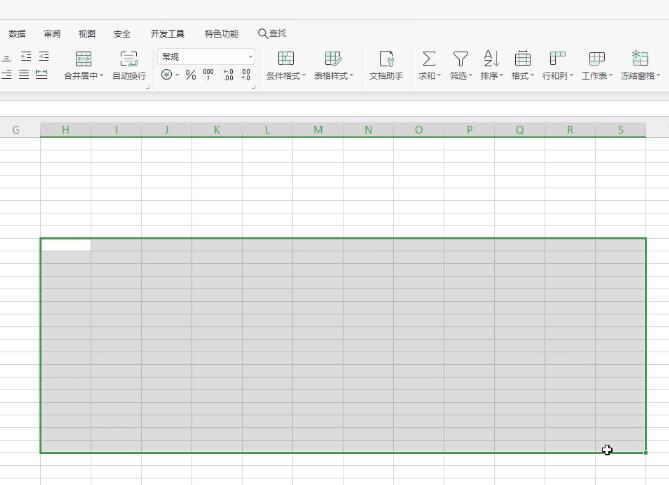Select column K header

217,130
